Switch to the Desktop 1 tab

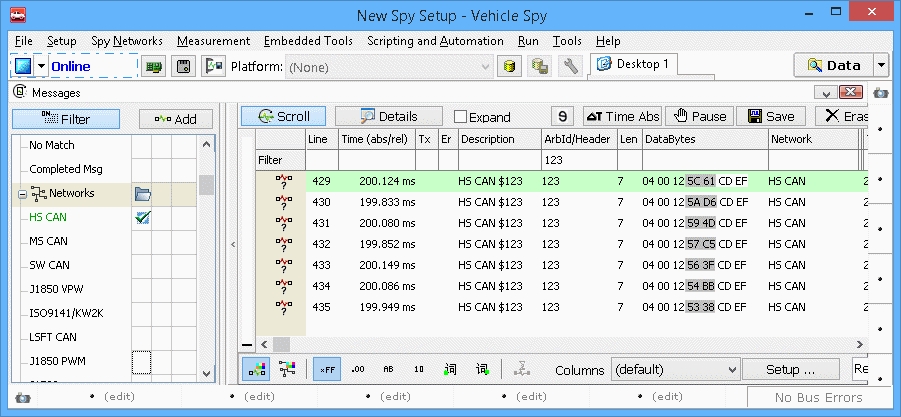[x=636, y=65]
